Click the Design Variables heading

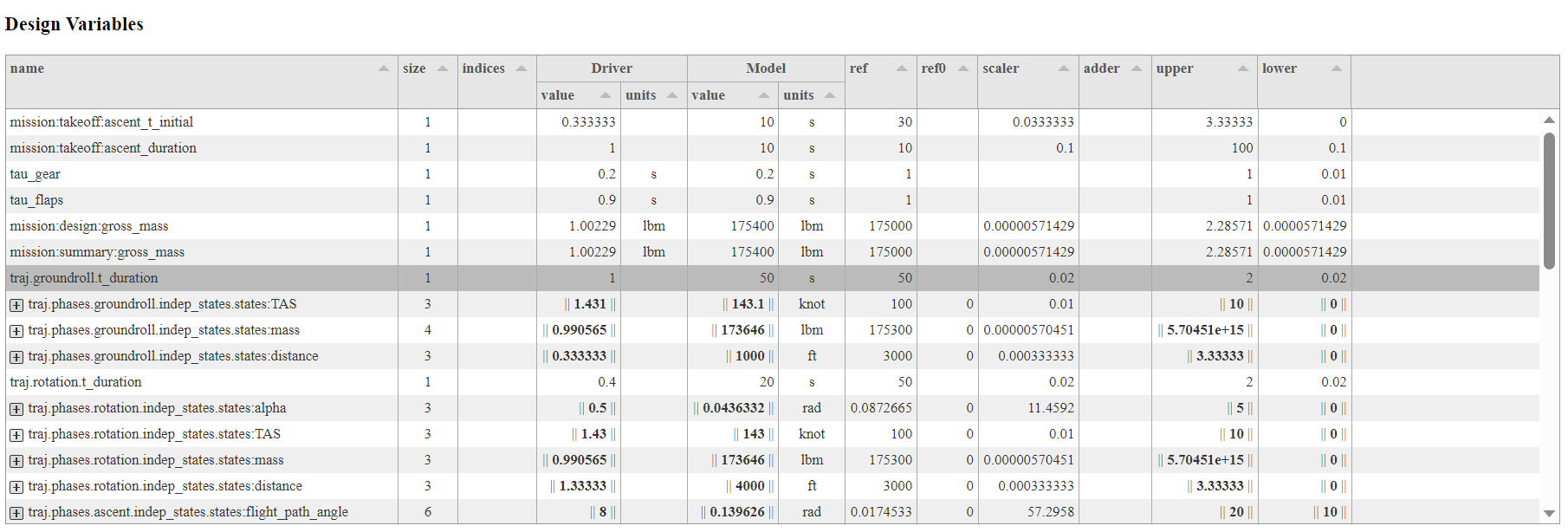[75, 24]
